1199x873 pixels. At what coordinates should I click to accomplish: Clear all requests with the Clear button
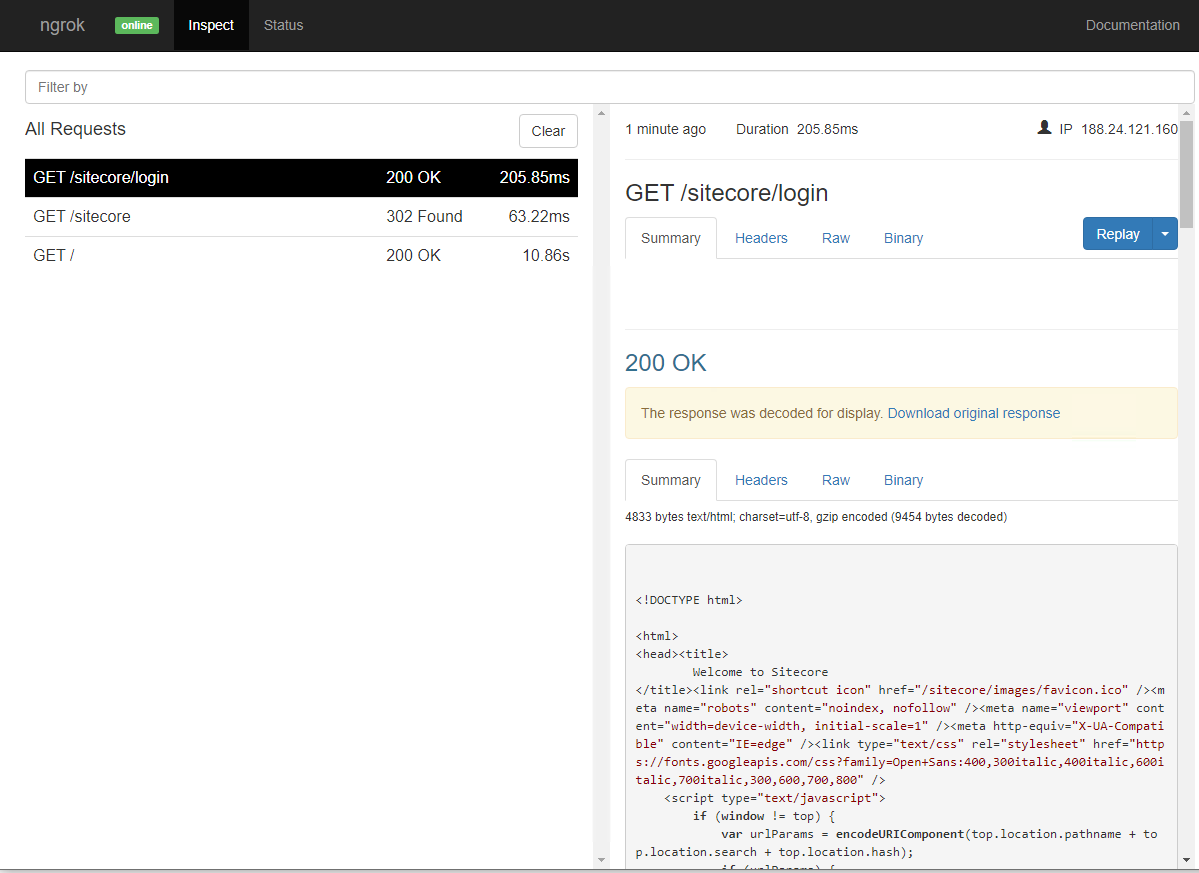(x=548, y=131)
